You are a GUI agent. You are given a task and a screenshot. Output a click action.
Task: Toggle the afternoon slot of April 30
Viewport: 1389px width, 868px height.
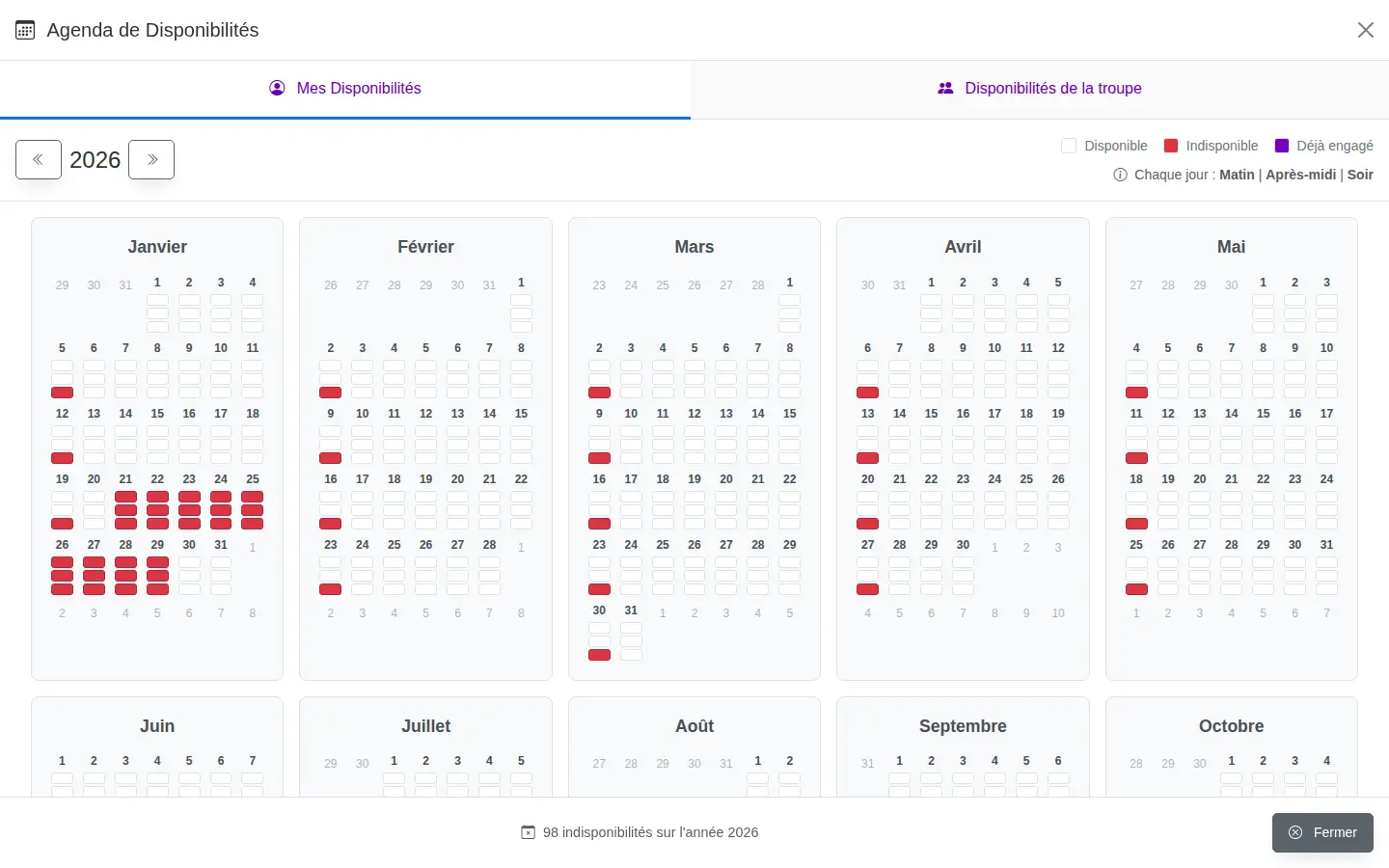963,576
